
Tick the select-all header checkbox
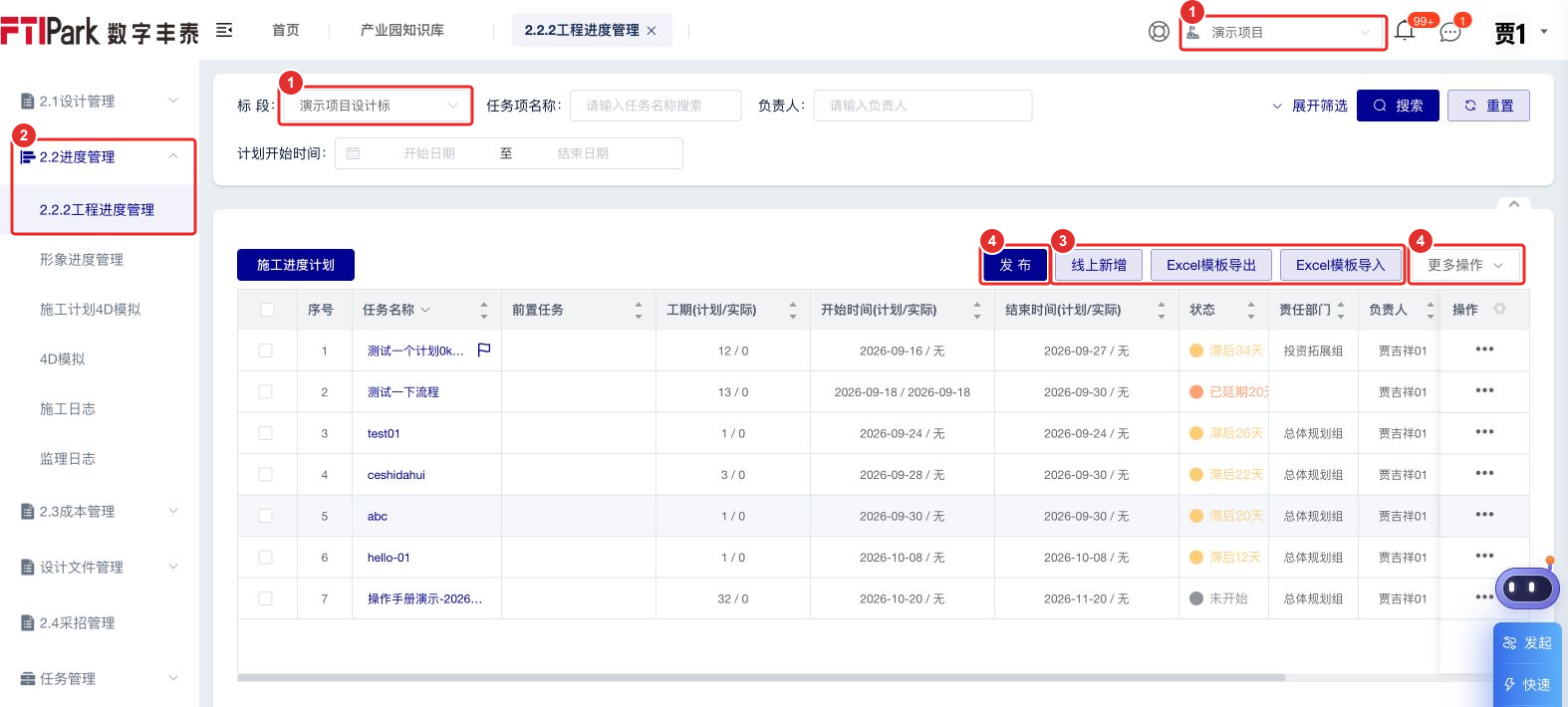(x=267, y=310)
